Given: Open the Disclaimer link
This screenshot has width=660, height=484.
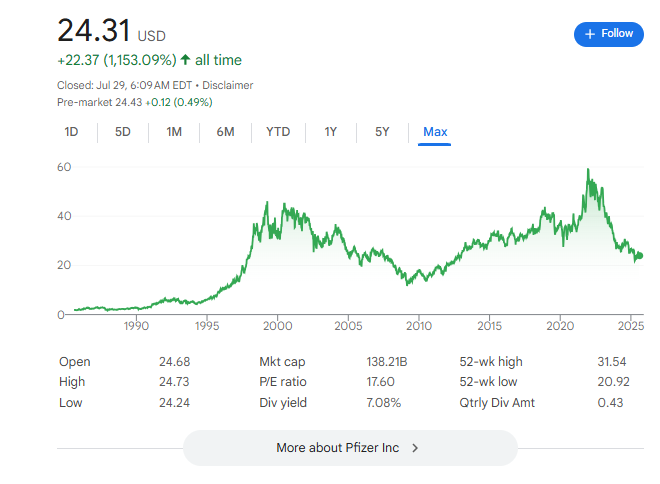Looking at the screenshot, I should 228,85.
